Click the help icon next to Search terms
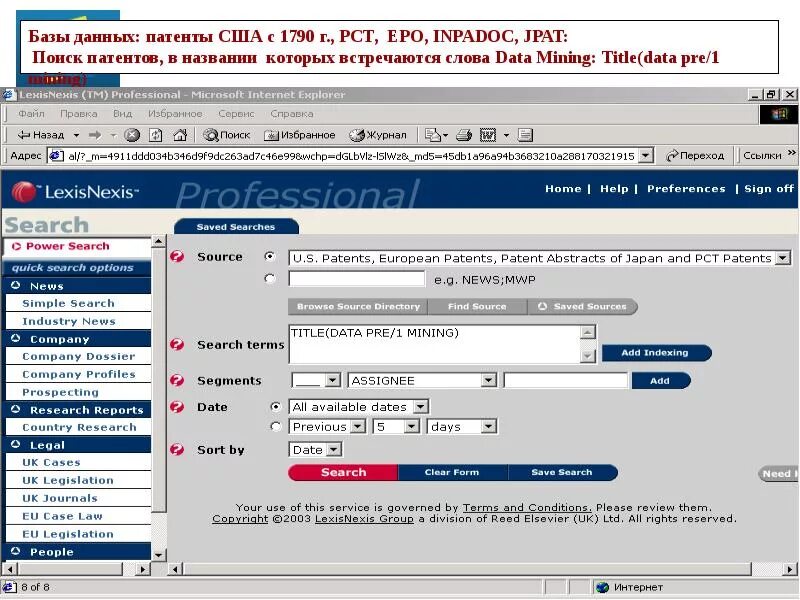800x600 pixels. tap(177, 344)
